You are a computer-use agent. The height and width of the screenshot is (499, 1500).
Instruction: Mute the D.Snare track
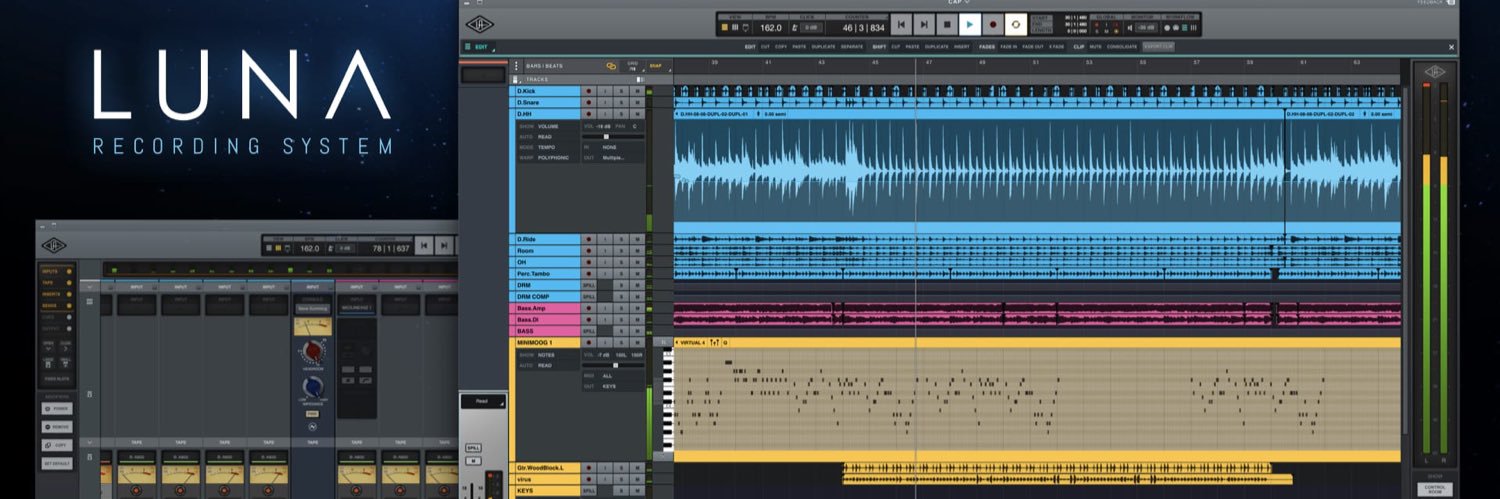point(636,102)
